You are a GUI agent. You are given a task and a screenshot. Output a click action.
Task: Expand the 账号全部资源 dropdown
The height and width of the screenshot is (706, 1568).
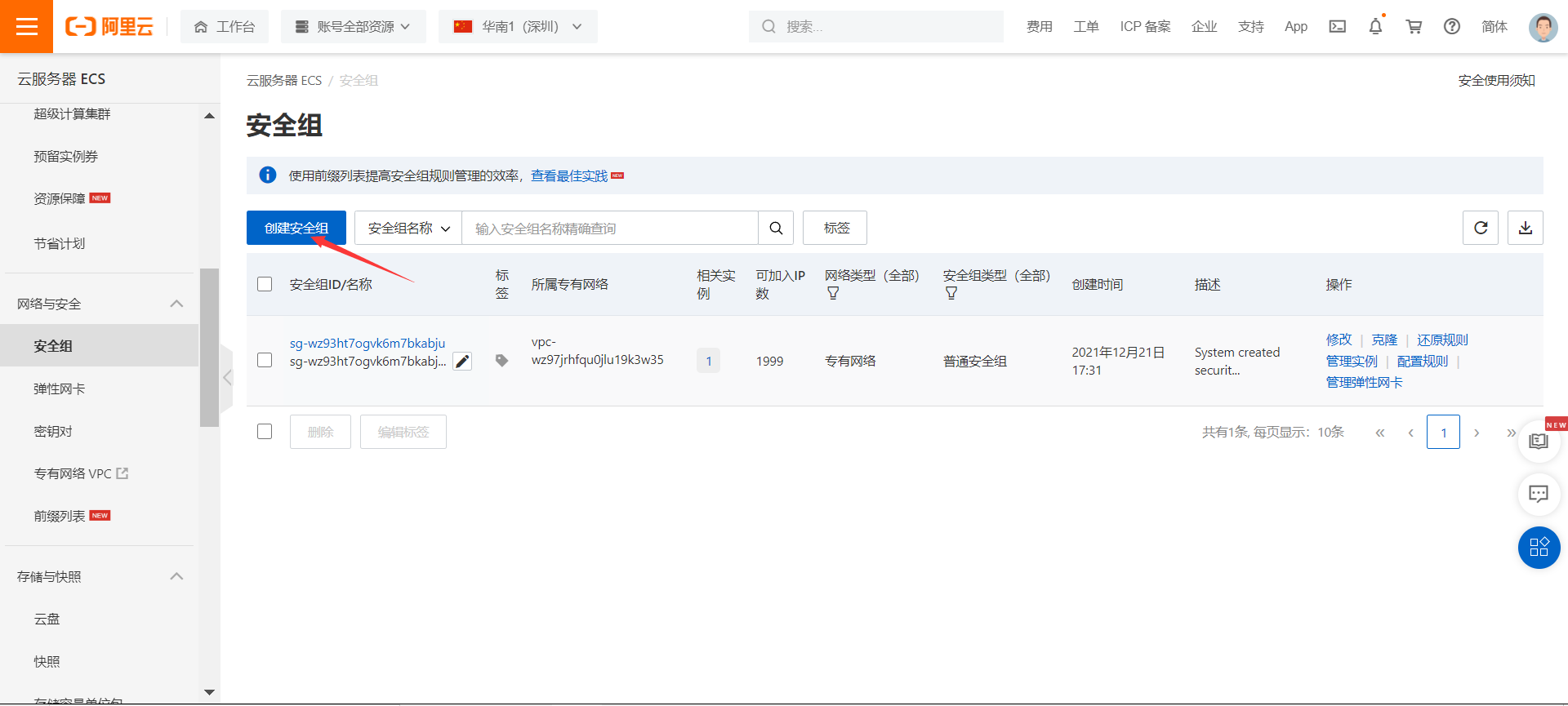coord(353,26)
